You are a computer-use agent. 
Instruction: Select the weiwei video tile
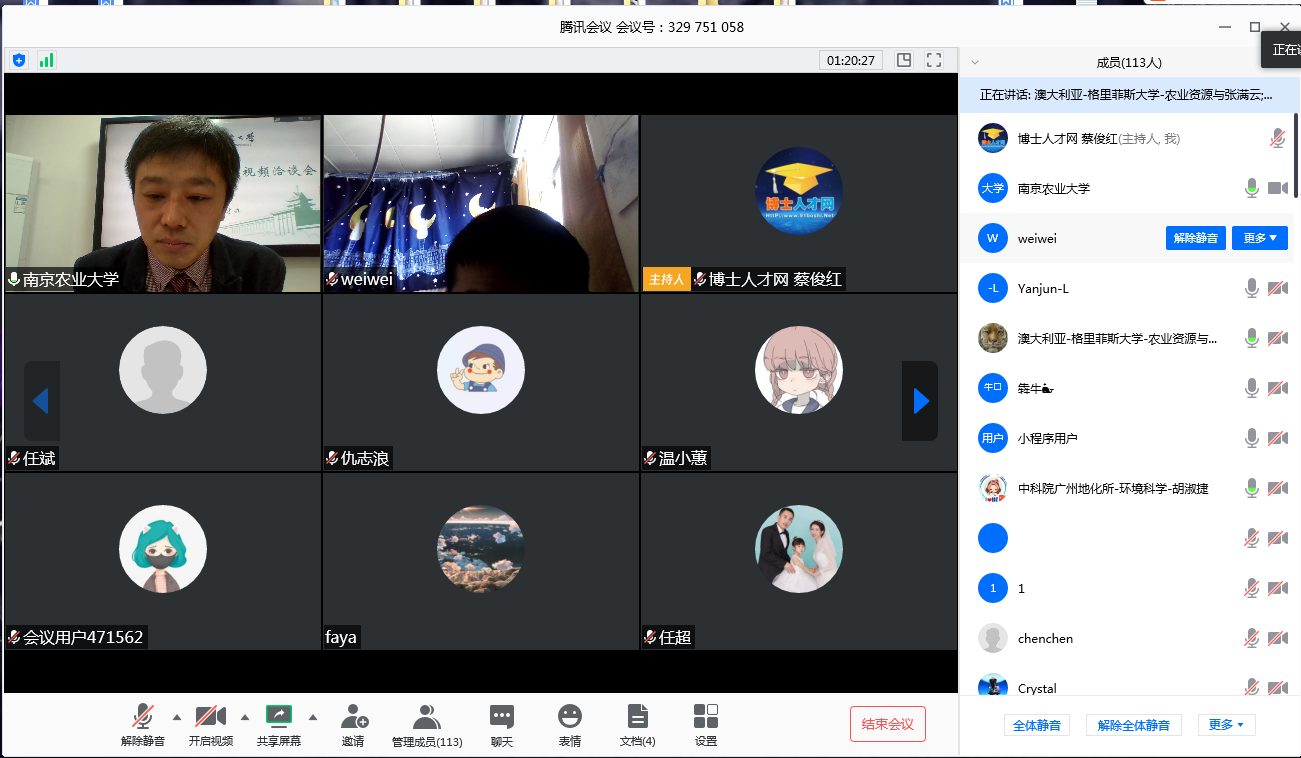481,203
